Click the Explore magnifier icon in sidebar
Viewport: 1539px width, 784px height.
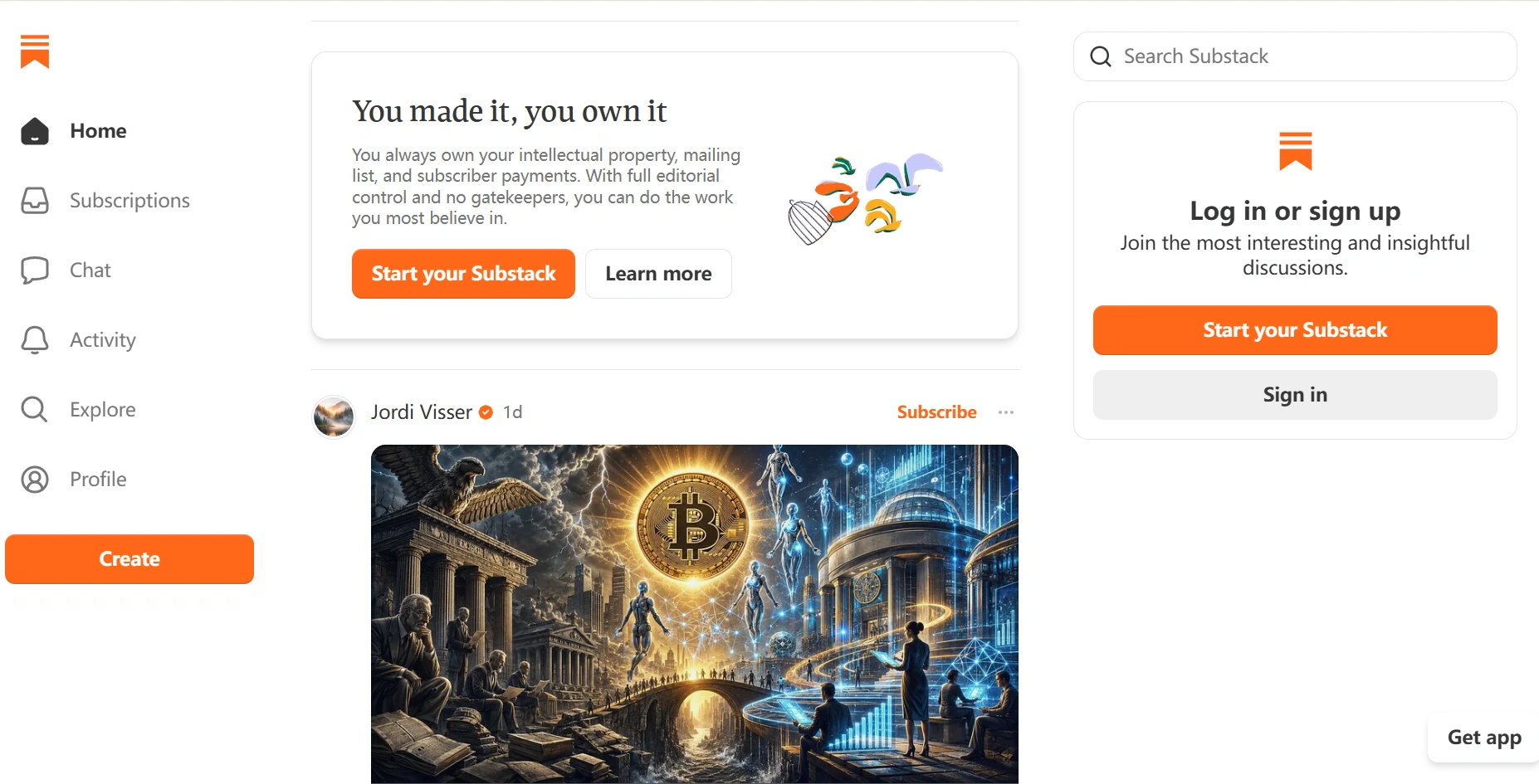pyautogui.click(x=35, y=410)
